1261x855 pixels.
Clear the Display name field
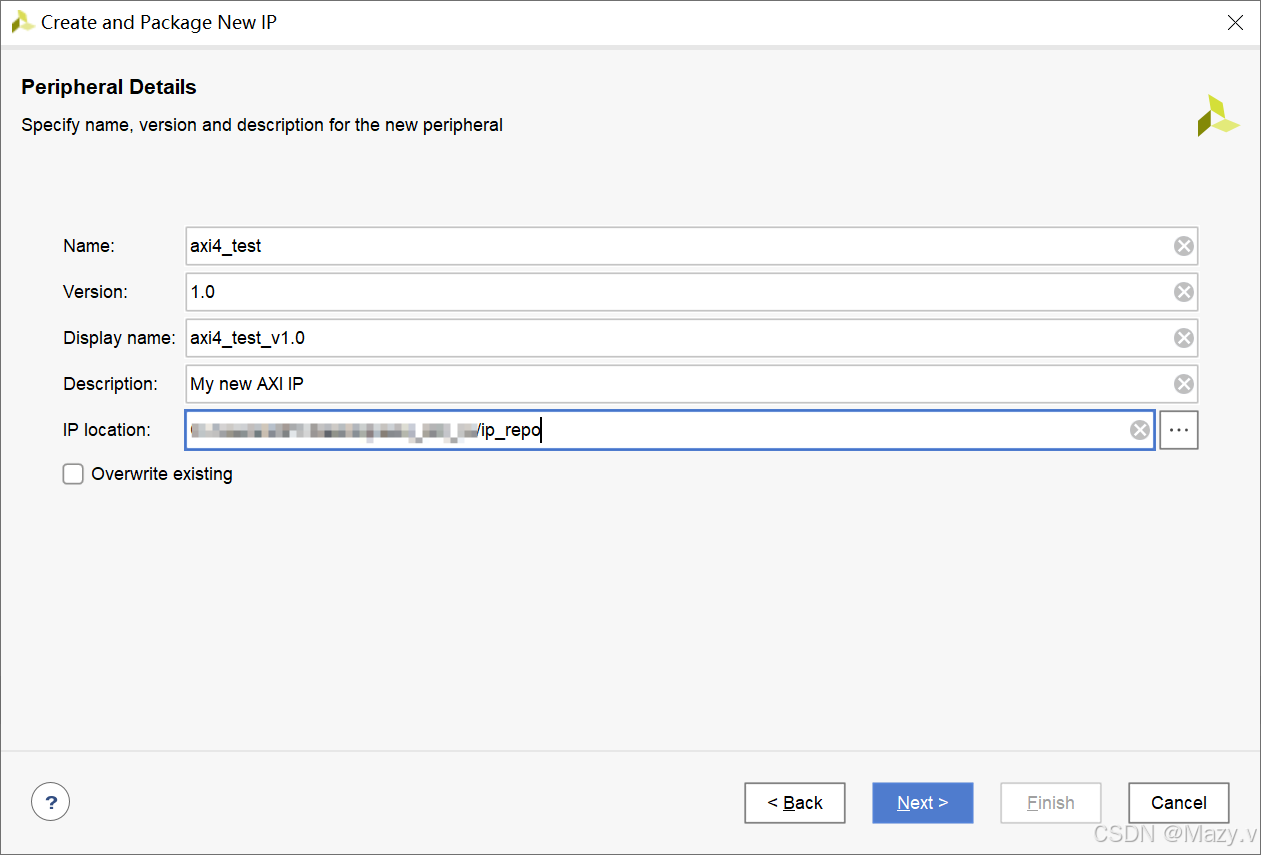(x=1183, y=338)
